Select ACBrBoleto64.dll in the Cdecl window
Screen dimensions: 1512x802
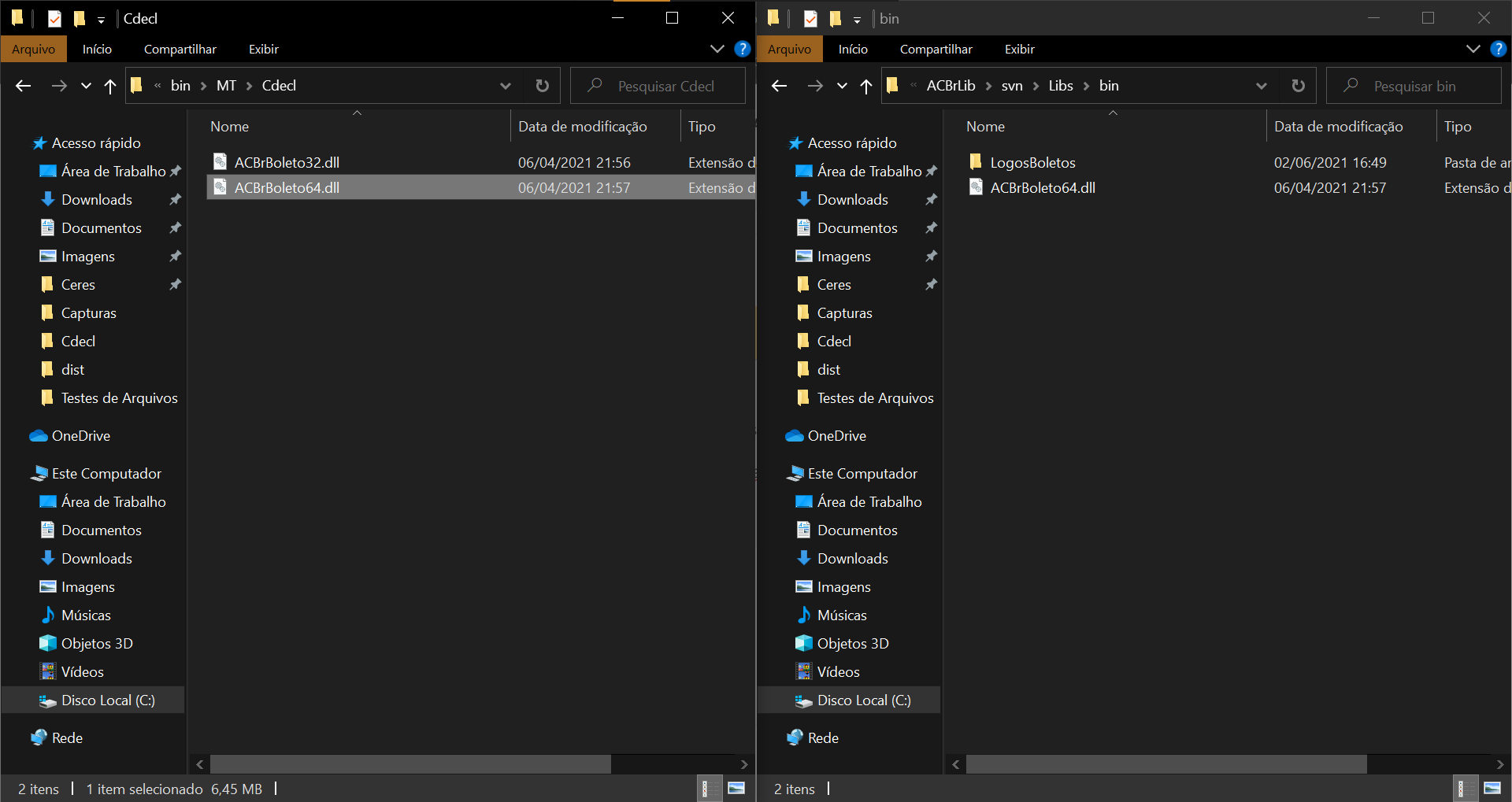(x=480, y=187)
